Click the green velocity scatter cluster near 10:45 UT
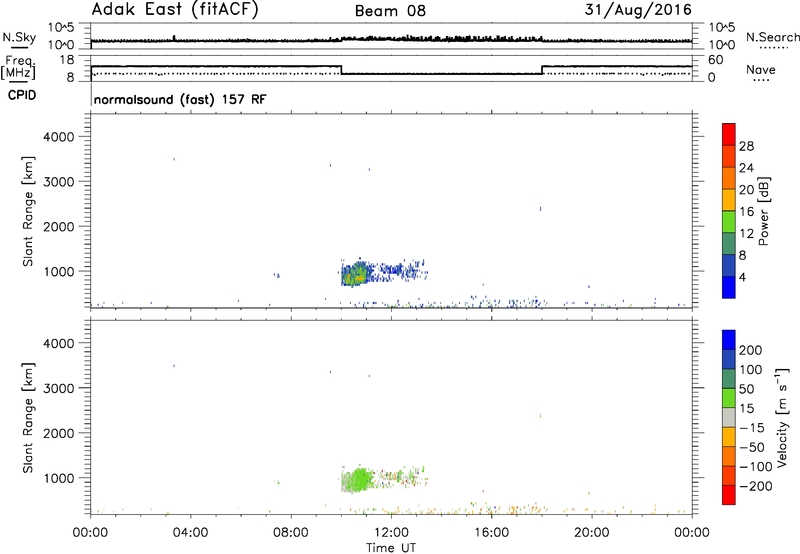The height and width of the screenshot is (554, 800). pyautogui.click(x=361, y=479)
